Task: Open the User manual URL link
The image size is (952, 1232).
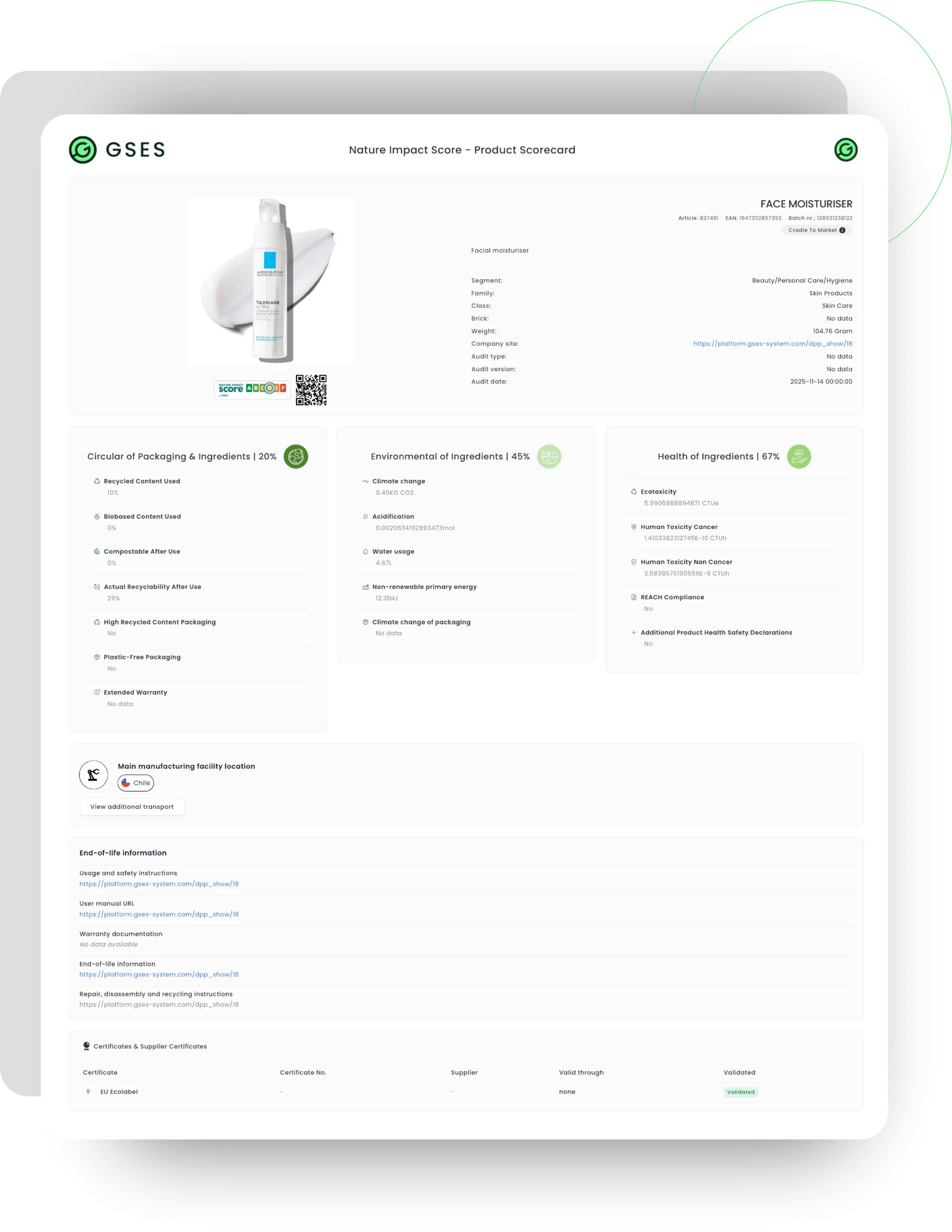Action: coord(158,914)
